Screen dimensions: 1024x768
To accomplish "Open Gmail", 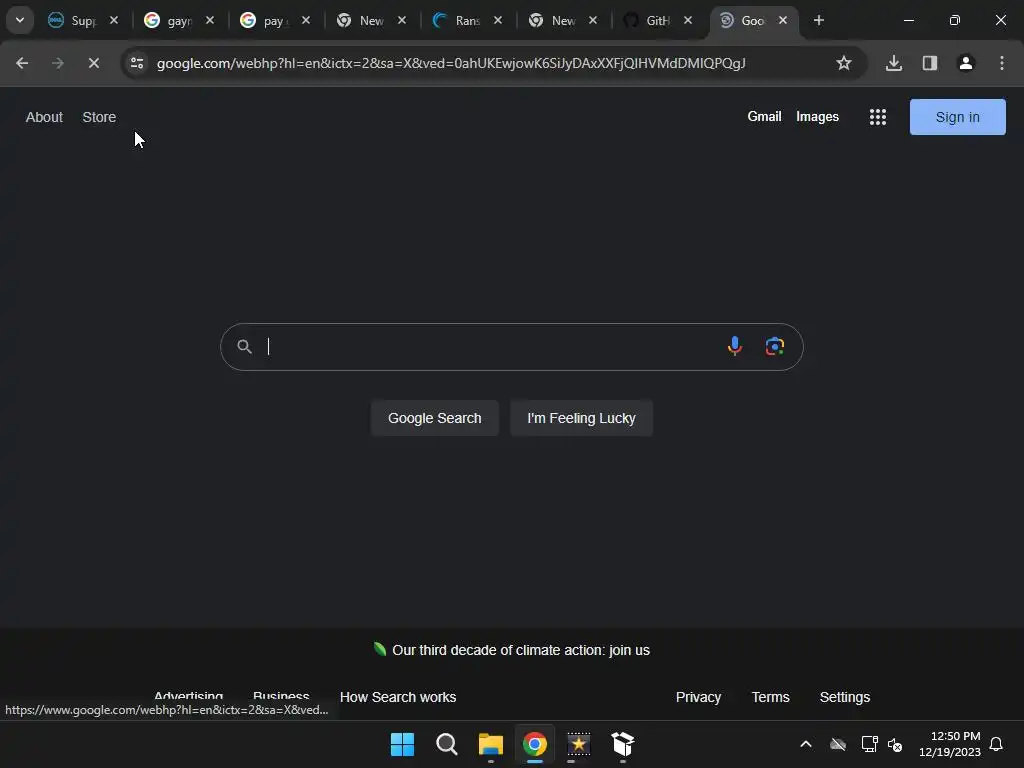I will [764, 116].
